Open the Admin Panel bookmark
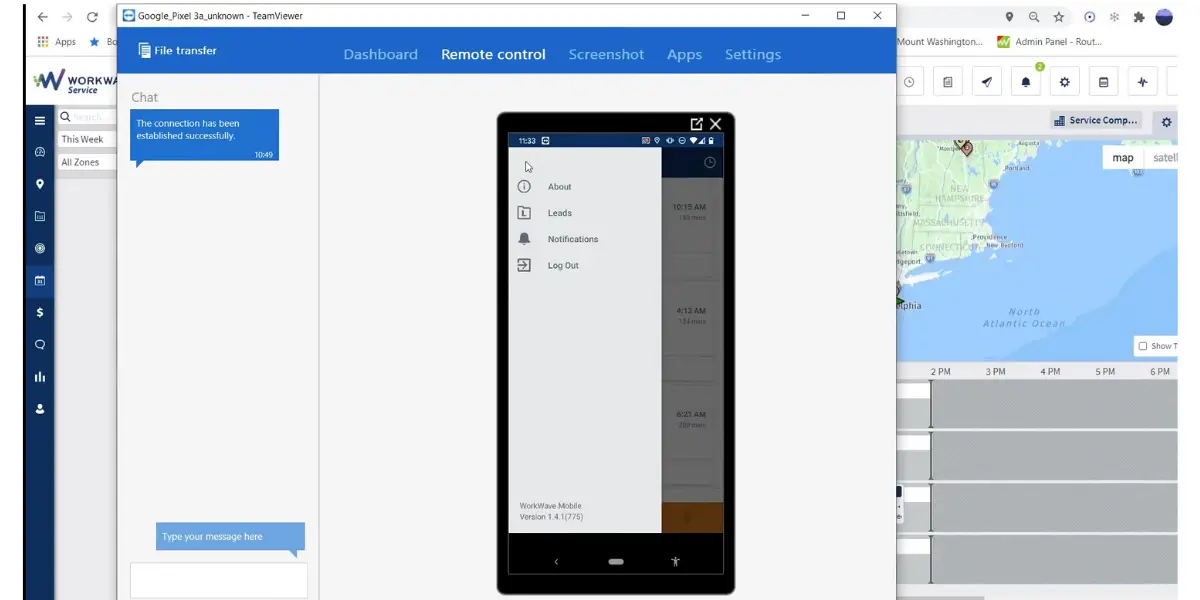Screen dimensions: 1200x600 click(x=1051, y=42)
